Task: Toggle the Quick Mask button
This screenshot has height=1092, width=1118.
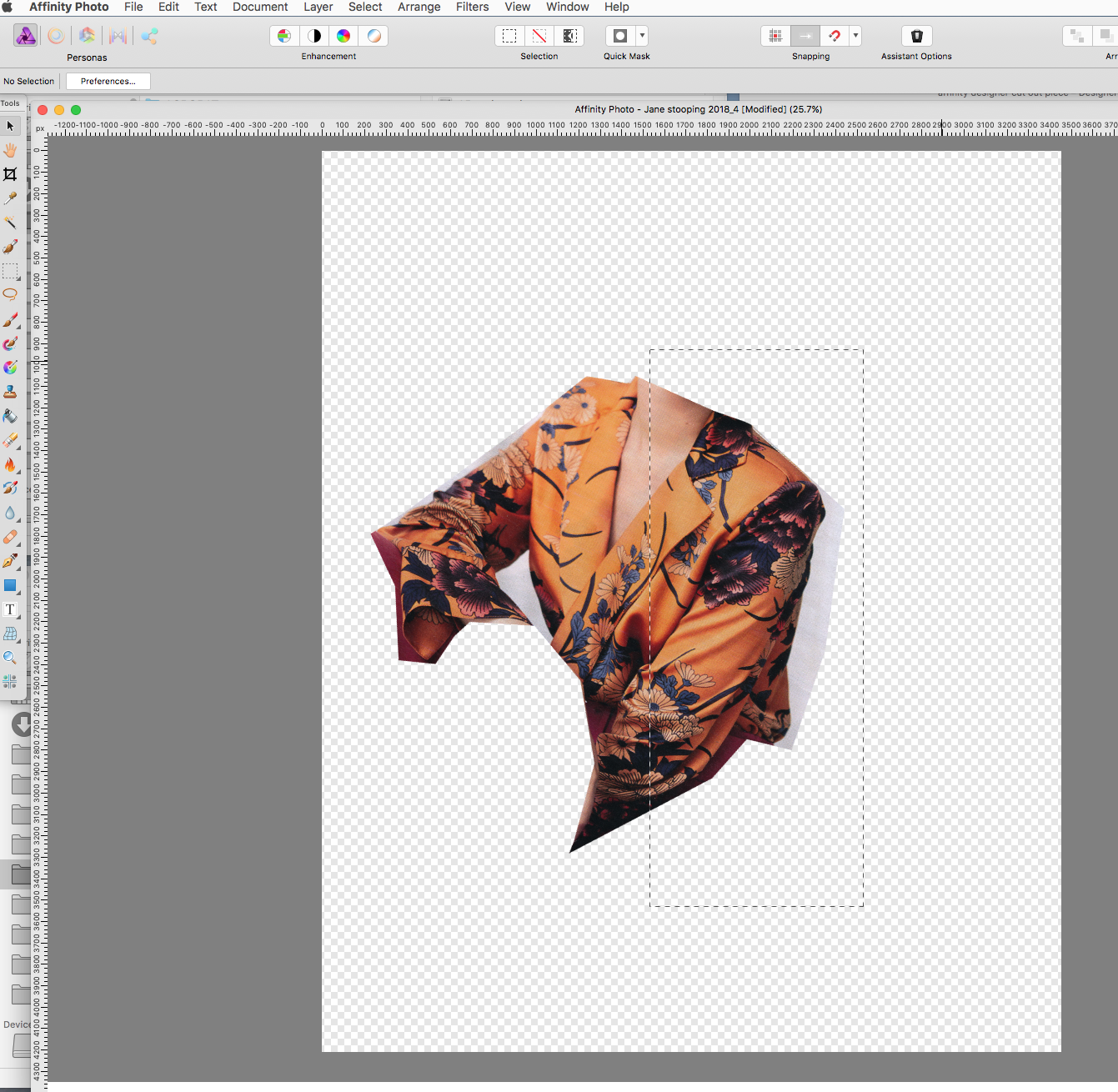Action: [619, 36]
